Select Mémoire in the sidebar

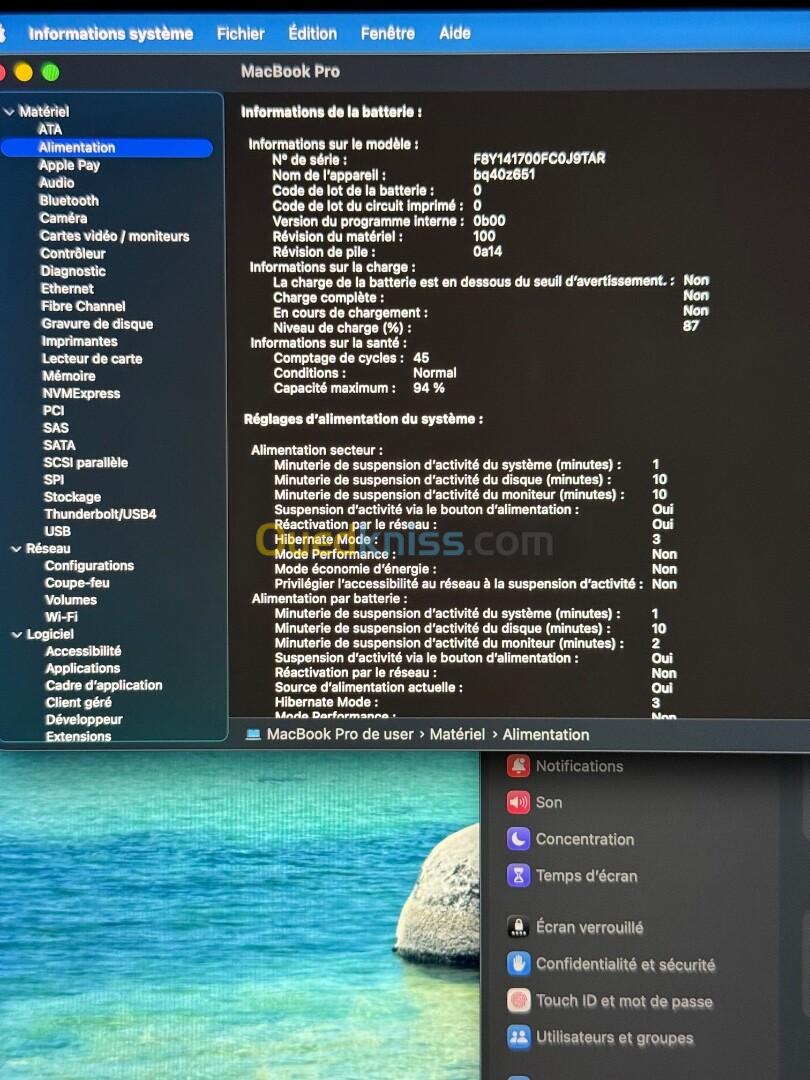tap(69, 376)
